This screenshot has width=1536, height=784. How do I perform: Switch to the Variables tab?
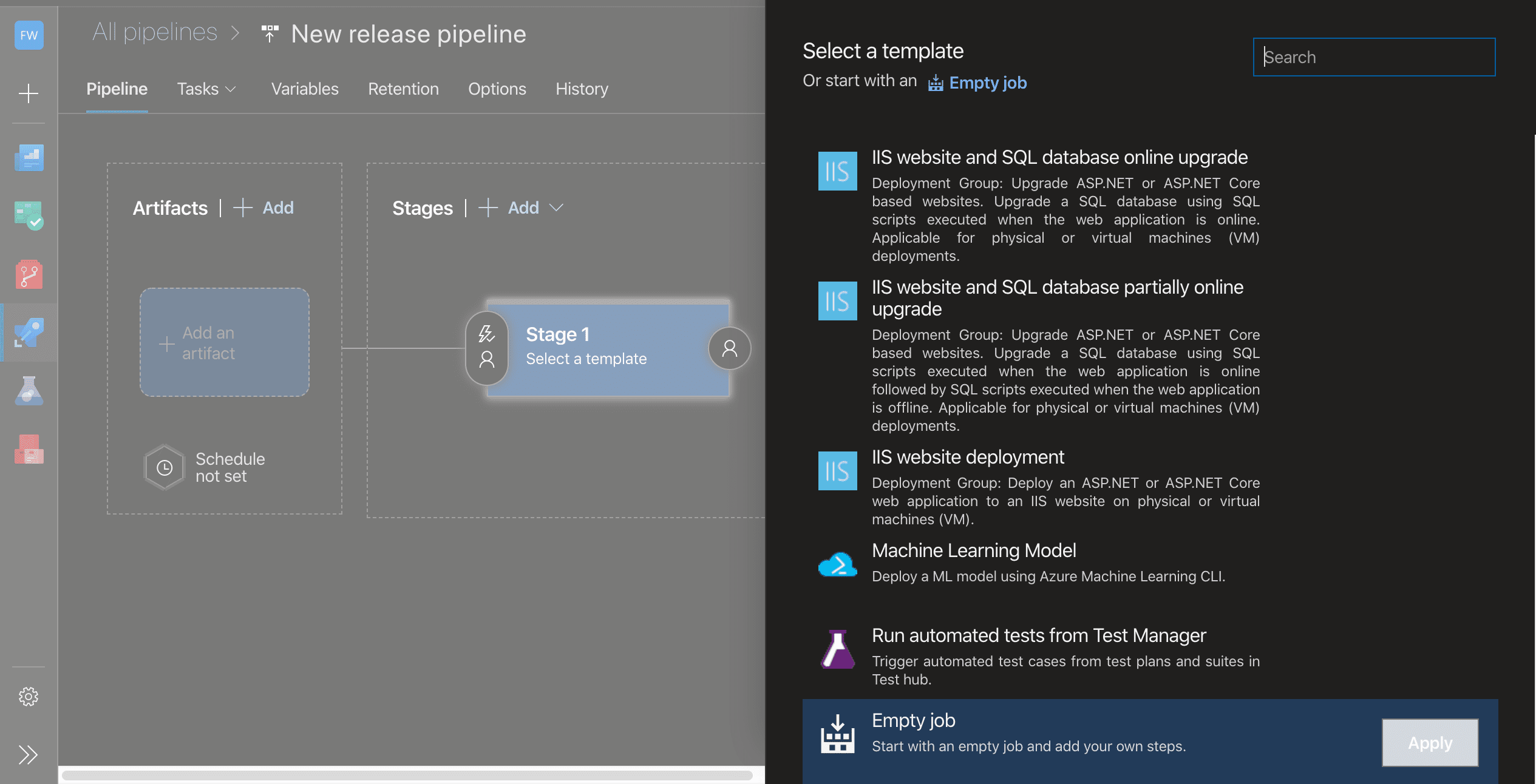(x=305, y=89)
